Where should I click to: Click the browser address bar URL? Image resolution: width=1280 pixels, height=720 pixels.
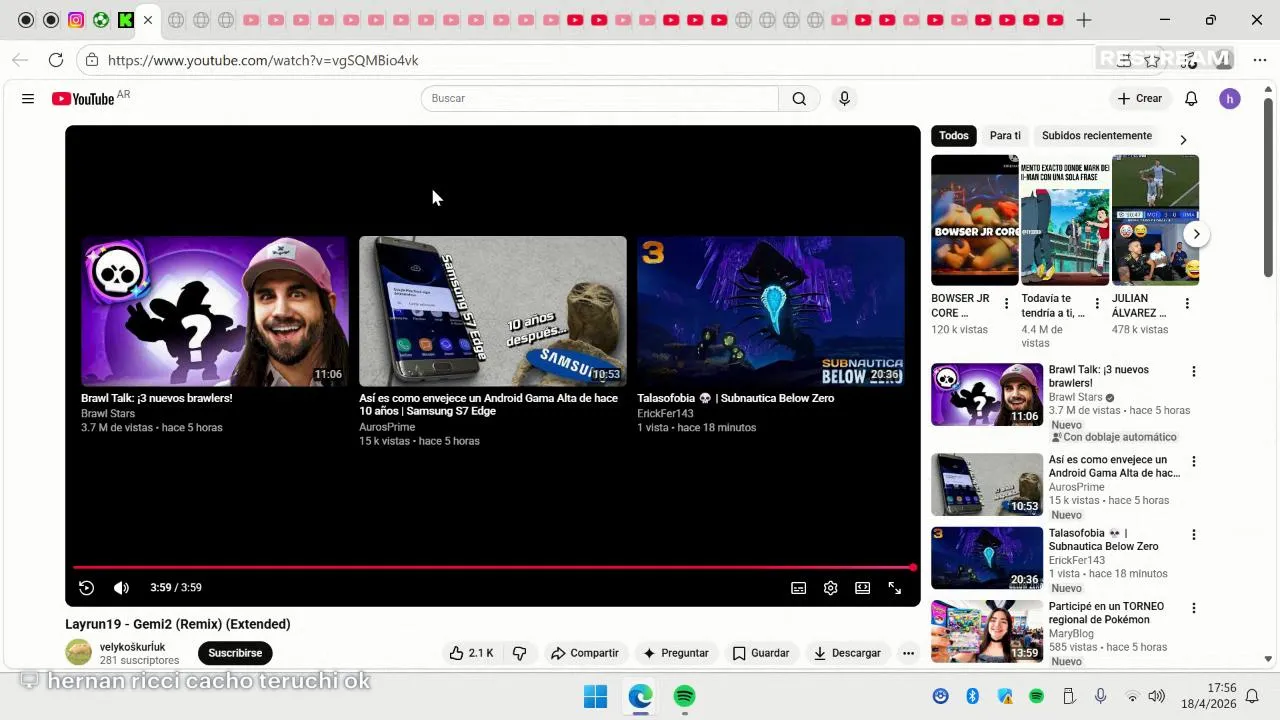point(263,60)
